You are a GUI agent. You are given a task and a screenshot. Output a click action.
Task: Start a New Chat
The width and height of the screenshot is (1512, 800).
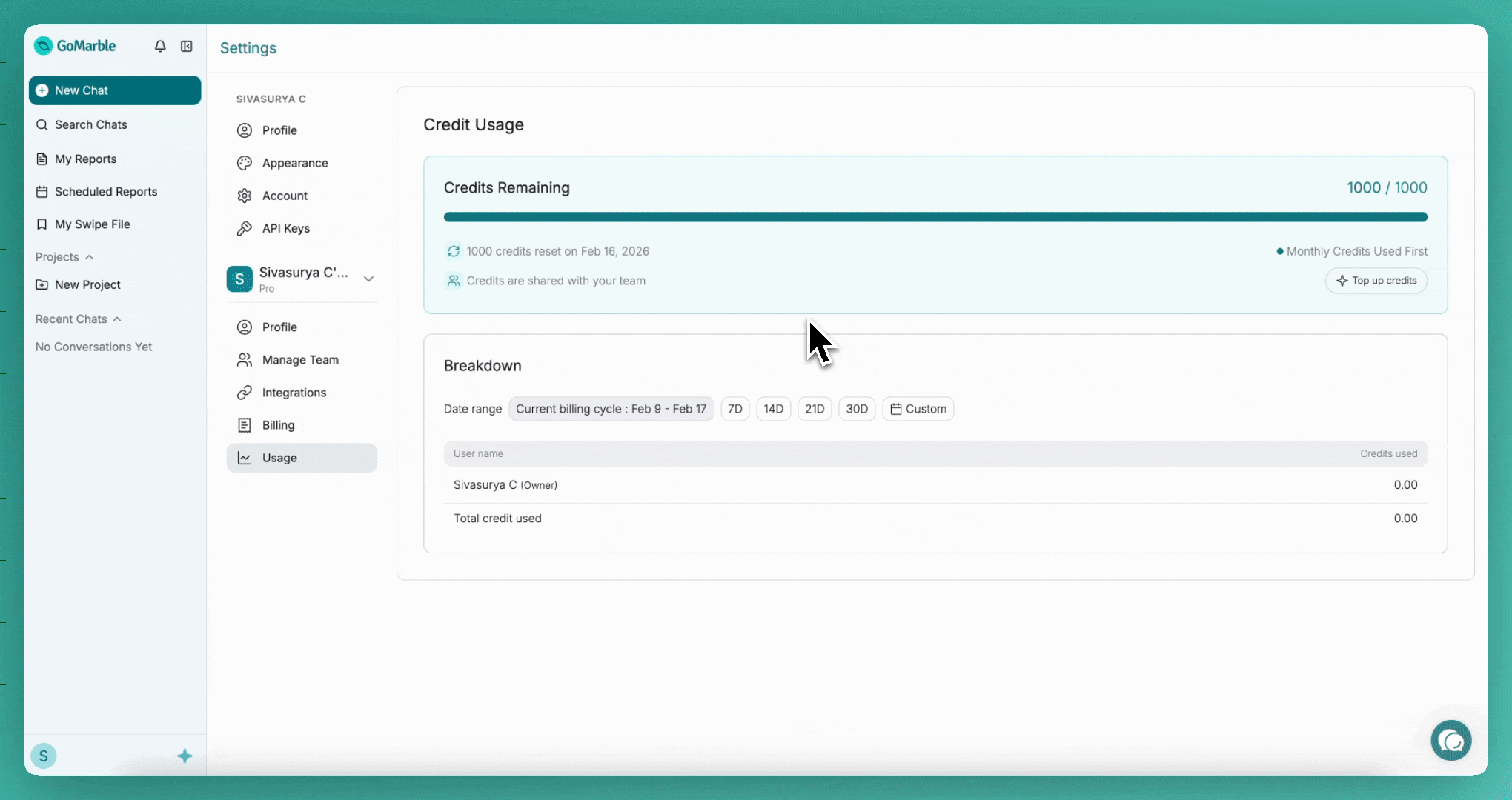tap(115, 90)
